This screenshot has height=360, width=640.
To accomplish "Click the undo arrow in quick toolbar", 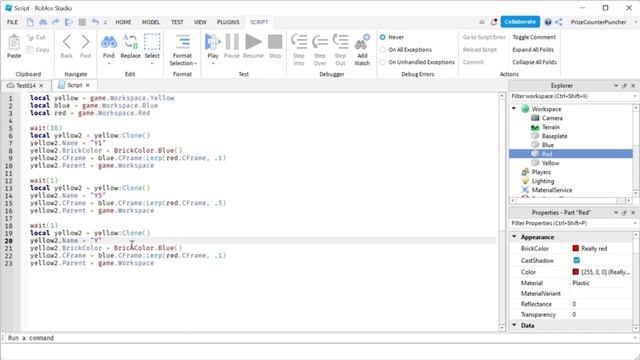I will pos(95,22).
